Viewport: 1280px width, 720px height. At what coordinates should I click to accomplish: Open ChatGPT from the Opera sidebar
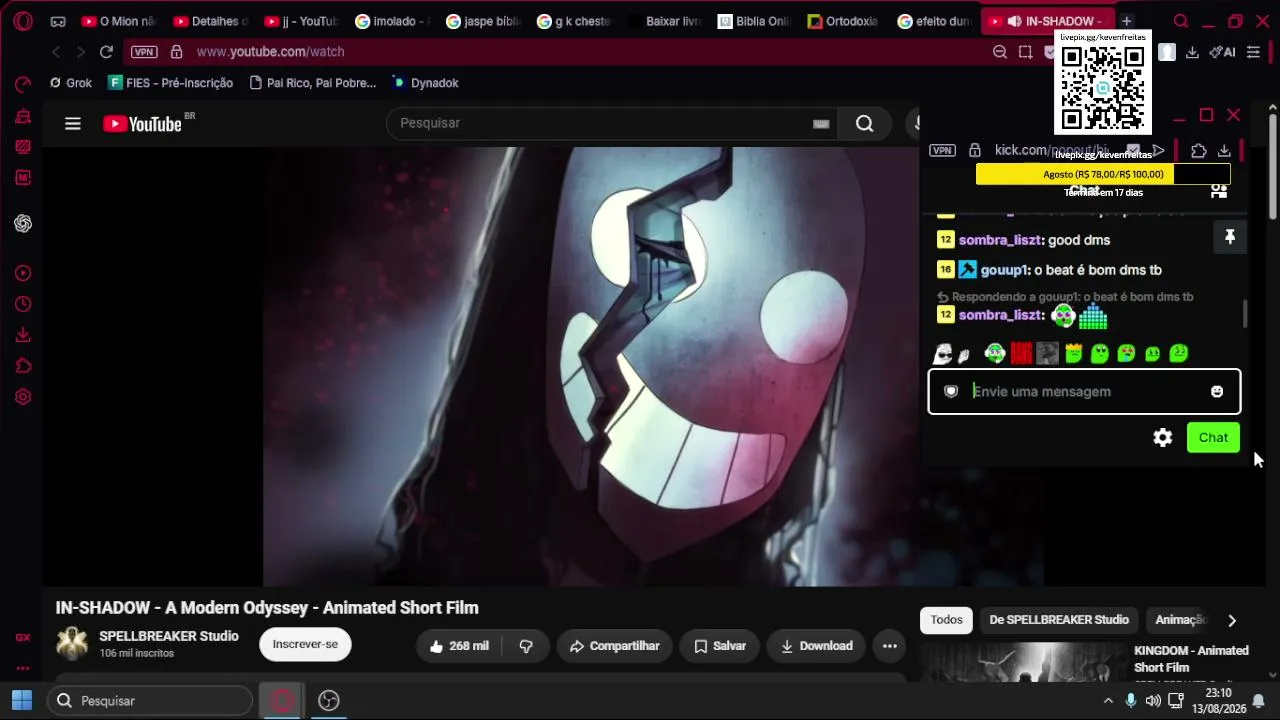tap(23, 223)
